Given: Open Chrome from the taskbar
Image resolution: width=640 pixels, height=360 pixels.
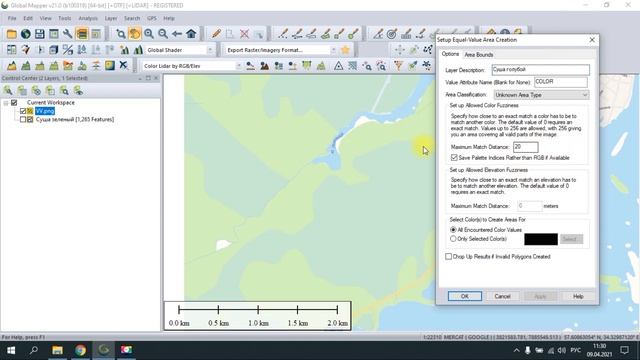Looking at the screenshot, I should click(x=80, y=350).
